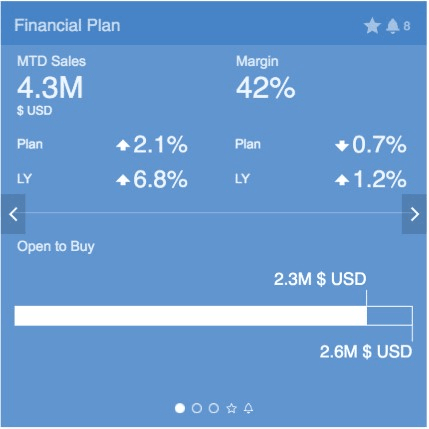Select the second page indicator dot
Image resolution: width=429 pixels, height=429 pixels.
197,408
